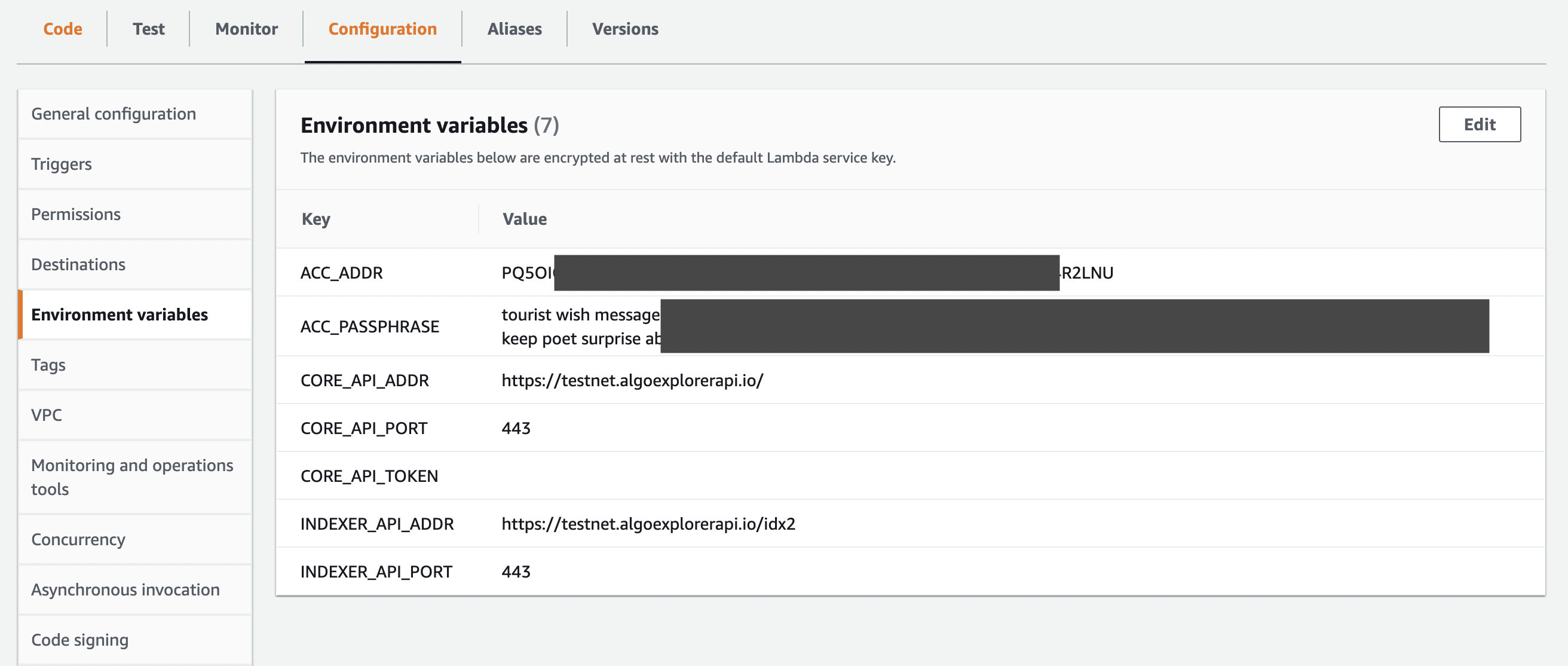Screen dimensions: 1568x666
Task: Open the Versions tab
Action: click(x=624, y=29)
